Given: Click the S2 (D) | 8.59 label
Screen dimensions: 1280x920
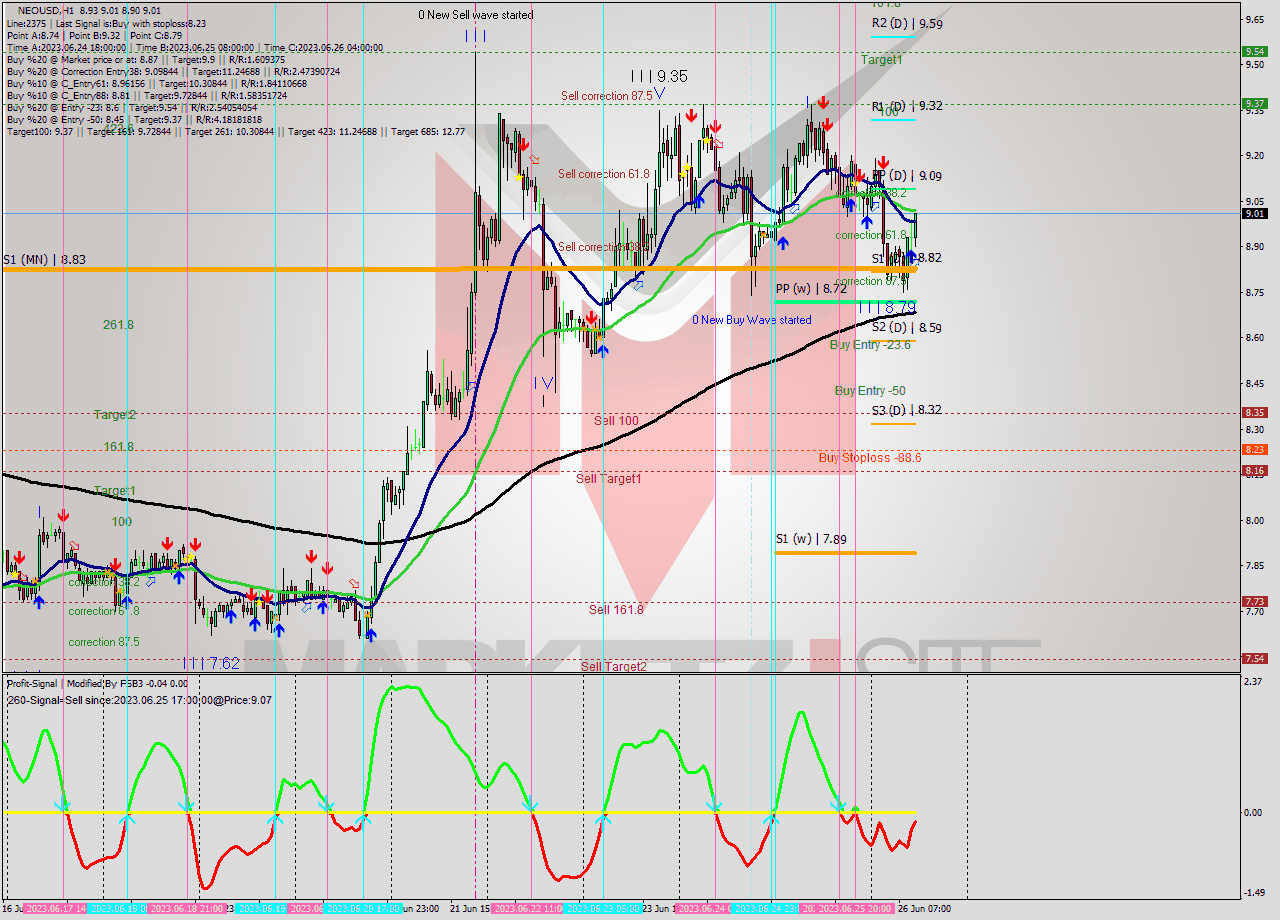Looking at the screenshot, I should (x=907, y=327).
